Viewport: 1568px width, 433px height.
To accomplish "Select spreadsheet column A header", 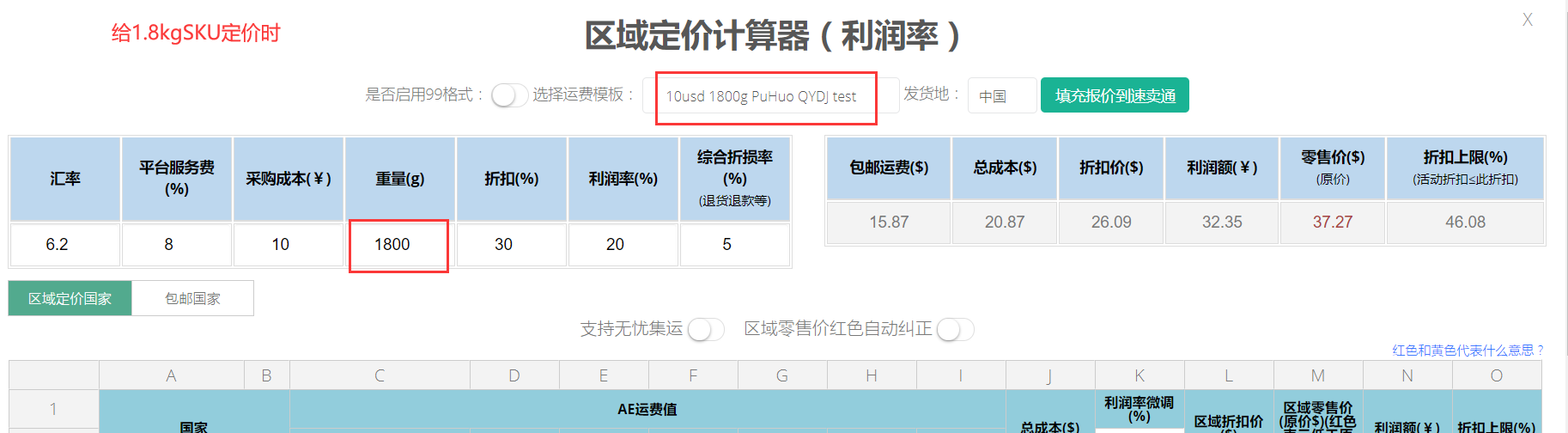I will coord(172,375).
